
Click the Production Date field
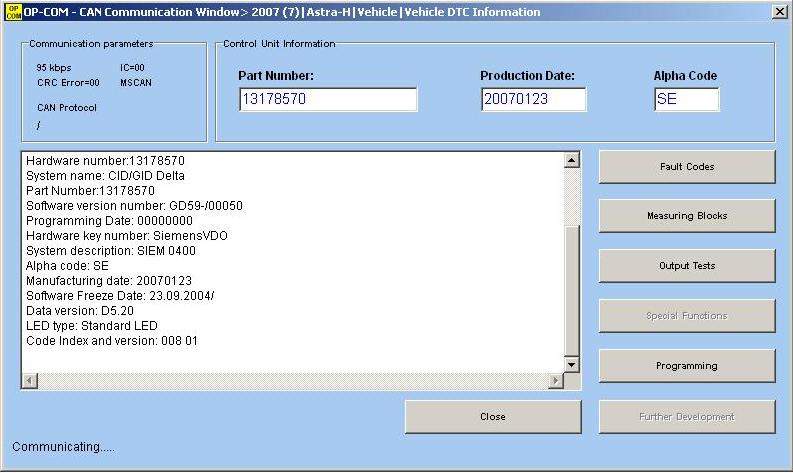[x=534, y=99]
